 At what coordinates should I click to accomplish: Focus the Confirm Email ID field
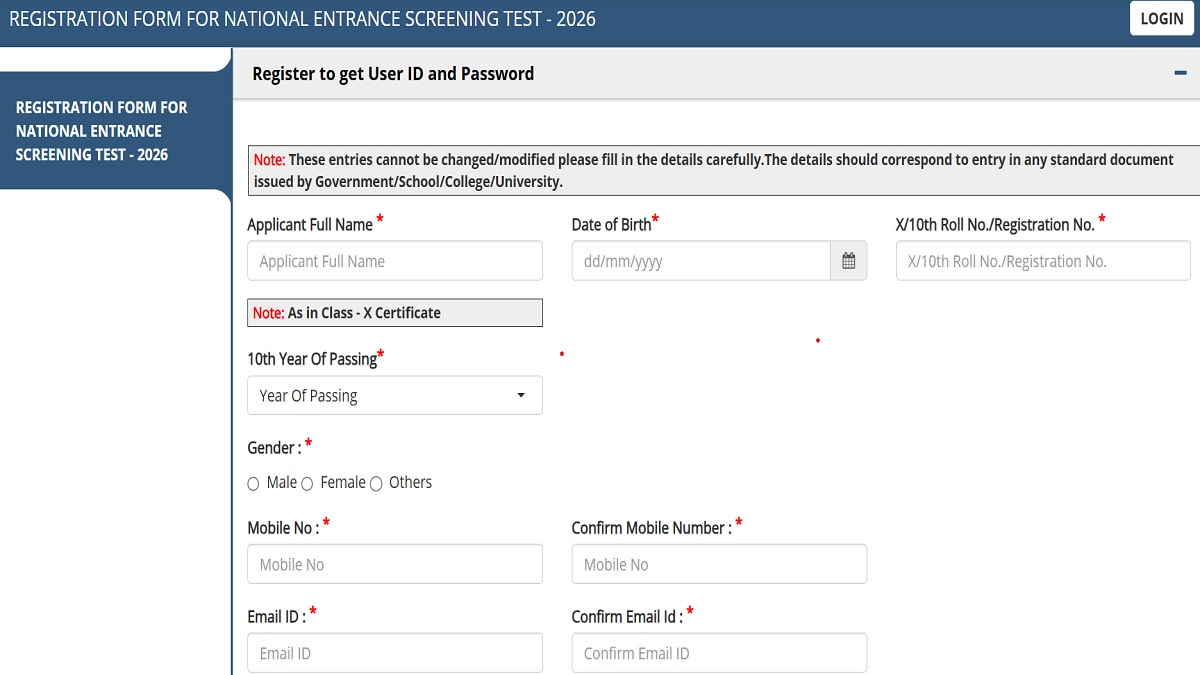(718, 653)
